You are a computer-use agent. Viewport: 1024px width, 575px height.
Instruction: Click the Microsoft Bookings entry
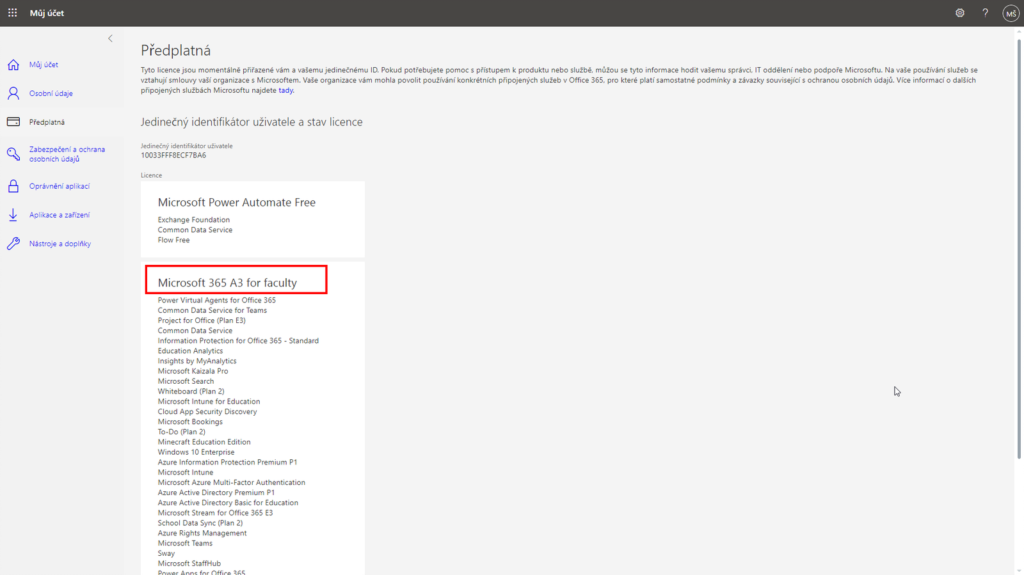click(190, 422)
